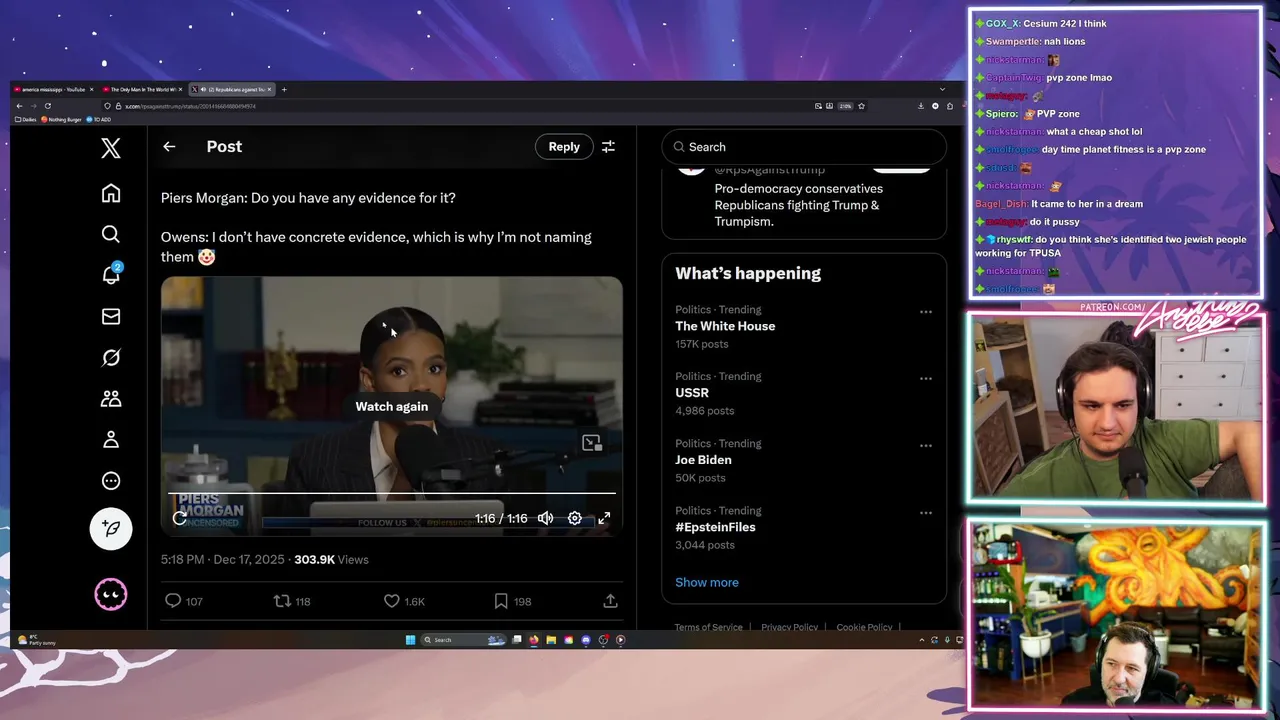
Task: Open more options for the #EpsteinFiles trend
Action: click(x=926, y=513)
